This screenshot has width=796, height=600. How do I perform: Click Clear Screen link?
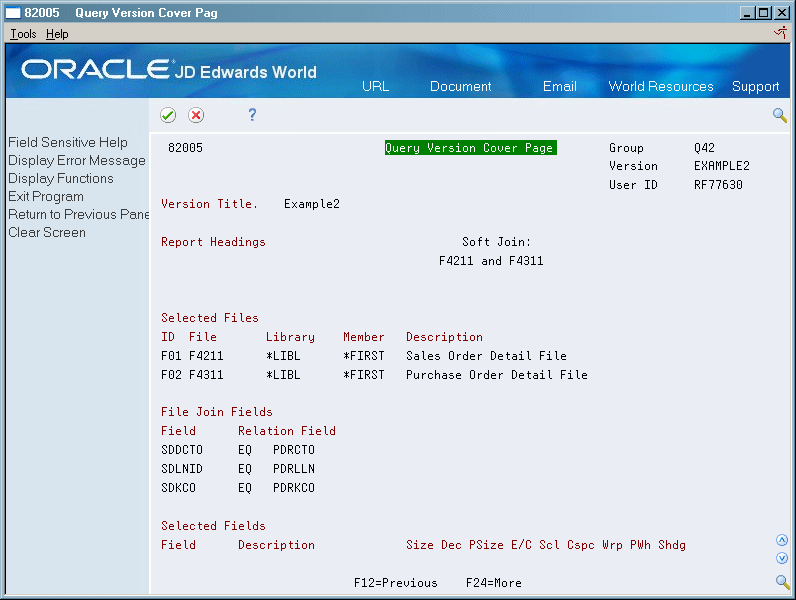pyautogui.click(x=47, y=232)
